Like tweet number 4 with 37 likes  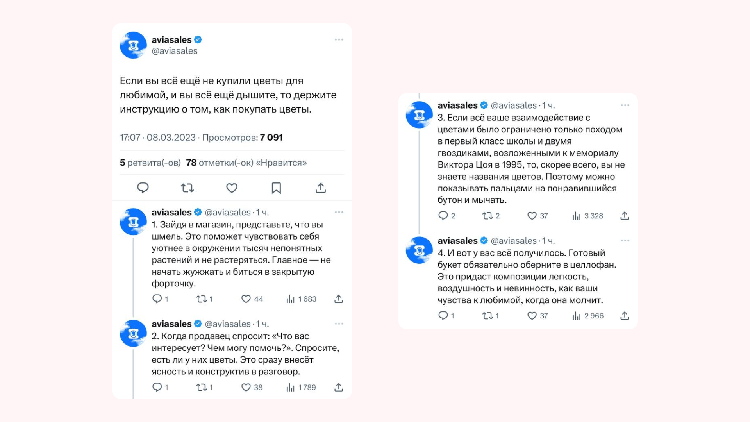[x=531, y=316]
